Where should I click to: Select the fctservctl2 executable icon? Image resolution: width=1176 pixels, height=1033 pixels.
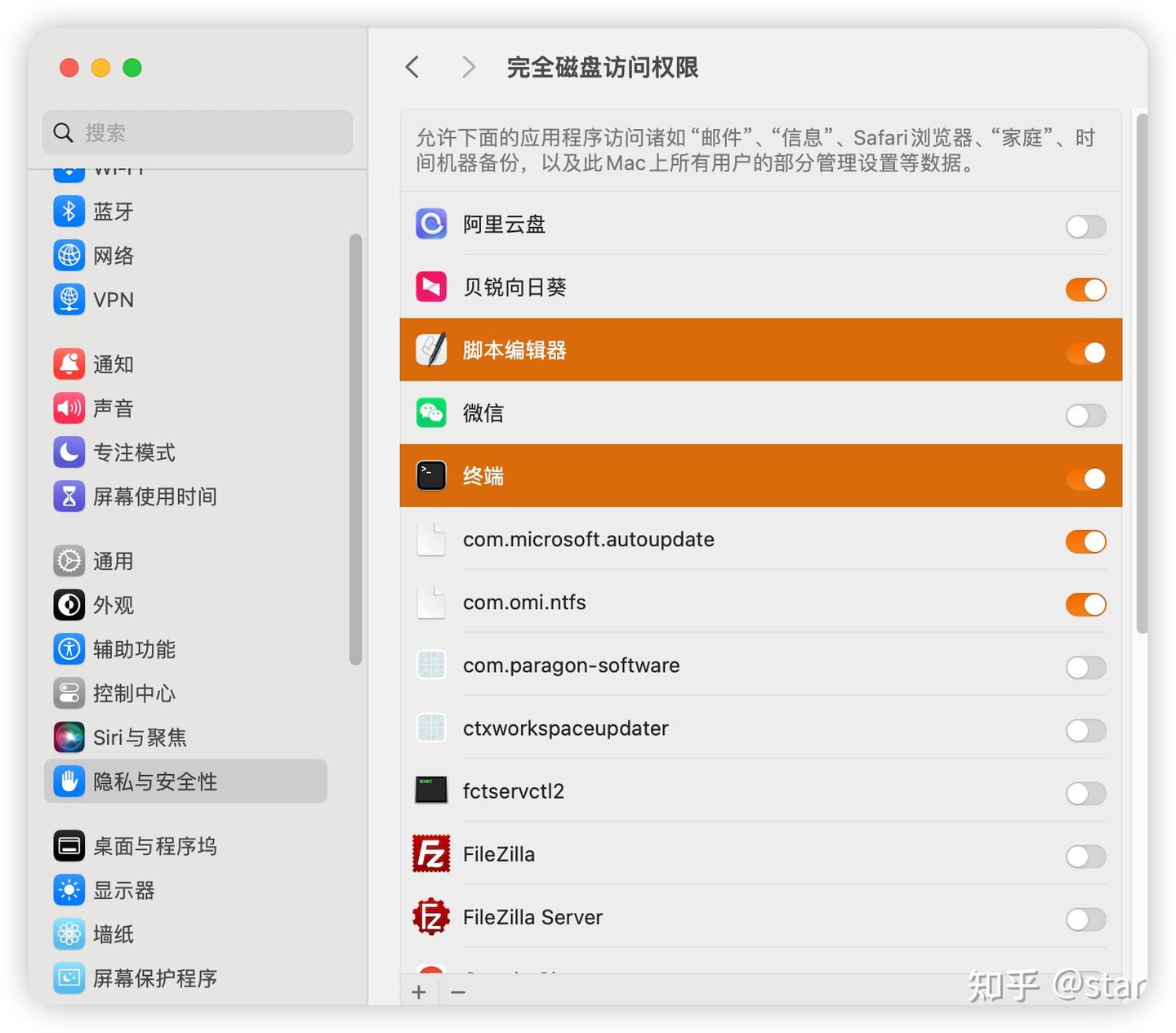[430, 790]
